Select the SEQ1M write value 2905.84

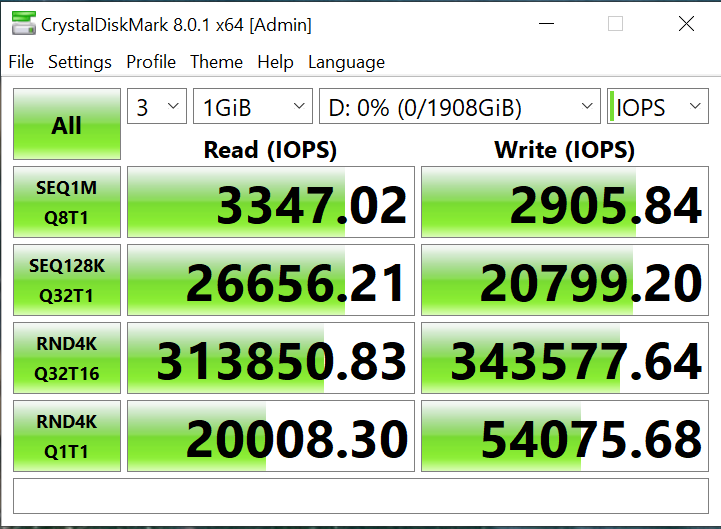click(x=565, y=202)
